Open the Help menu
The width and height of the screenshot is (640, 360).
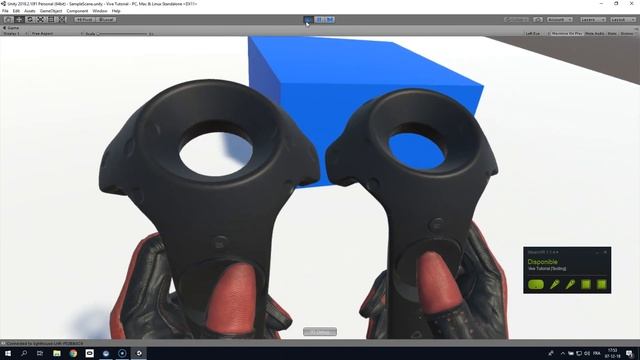[116, 11]
